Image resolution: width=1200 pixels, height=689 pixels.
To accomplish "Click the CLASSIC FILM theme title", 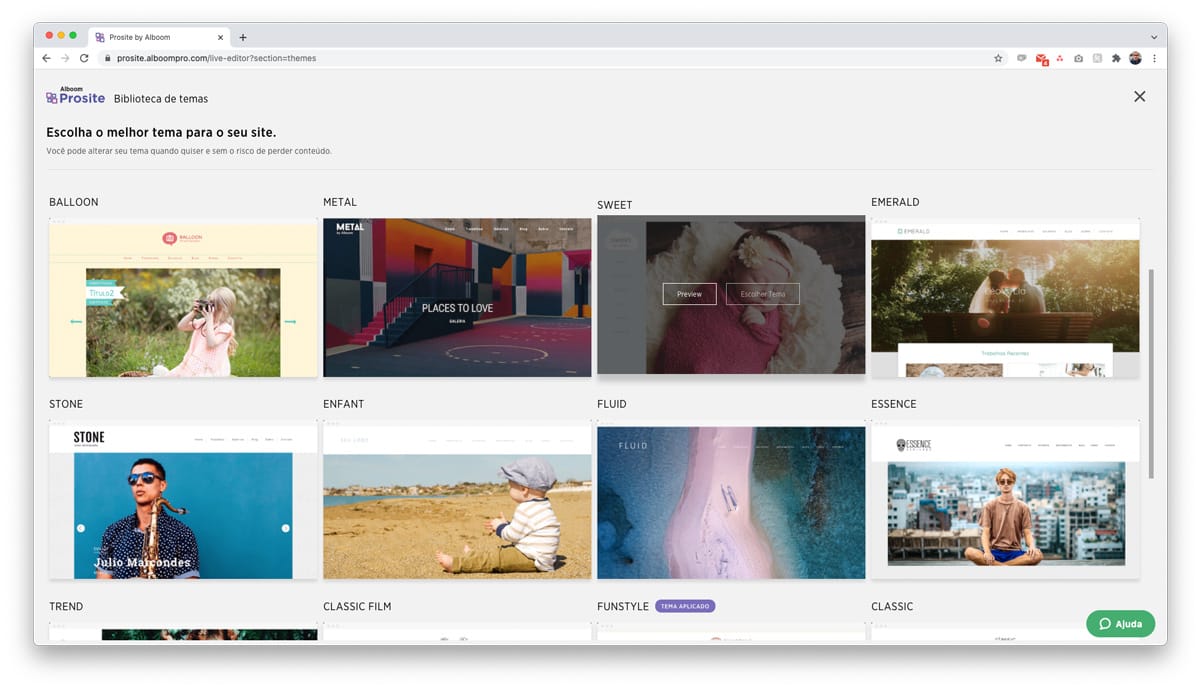I will point(357,606).
